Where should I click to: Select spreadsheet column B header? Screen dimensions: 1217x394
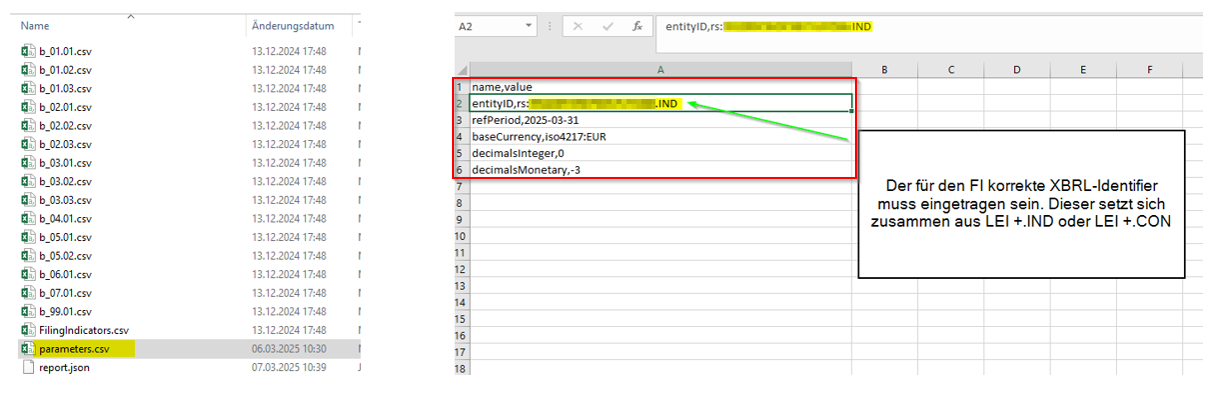885,69
